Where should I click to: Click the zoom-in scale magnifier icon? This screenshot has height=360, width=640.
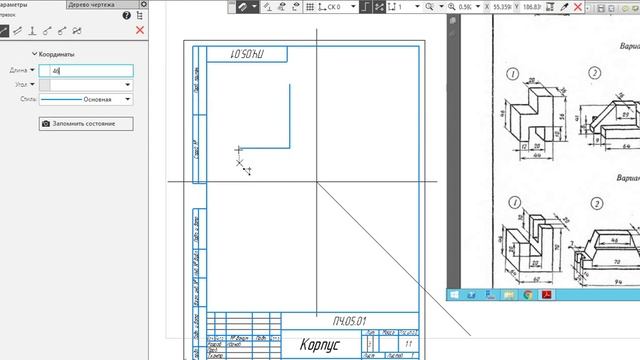coord(452,7)
